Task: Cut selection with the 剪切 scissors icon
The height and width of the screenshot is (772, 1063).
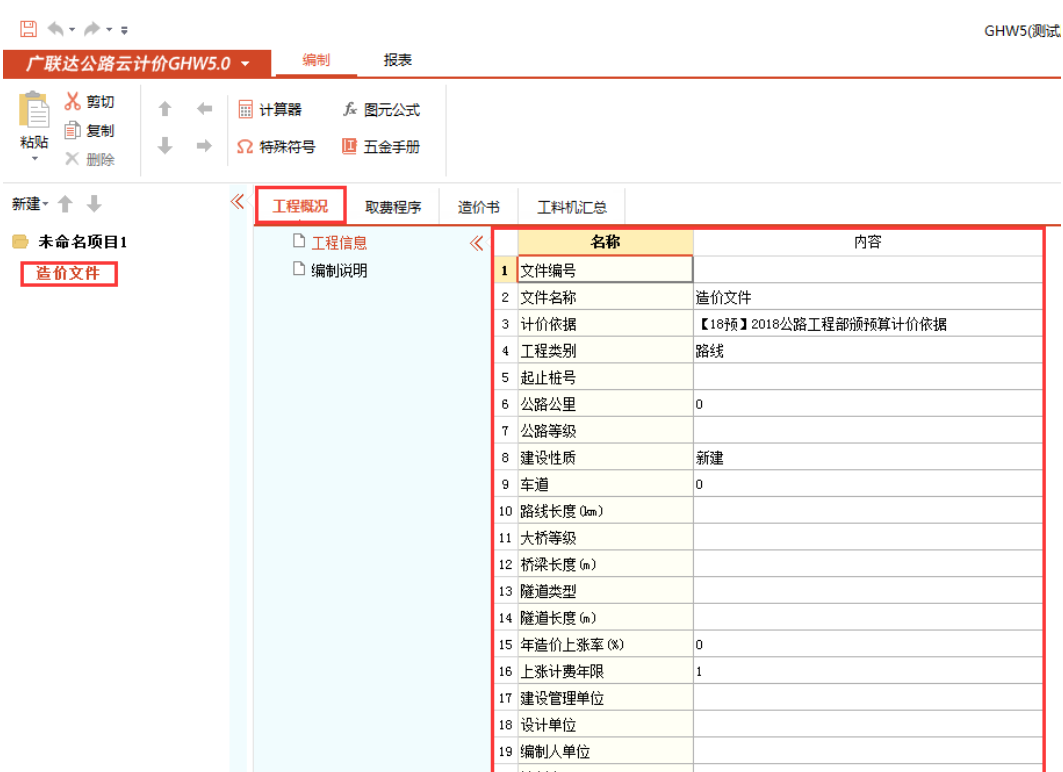Action: point(73,102)
